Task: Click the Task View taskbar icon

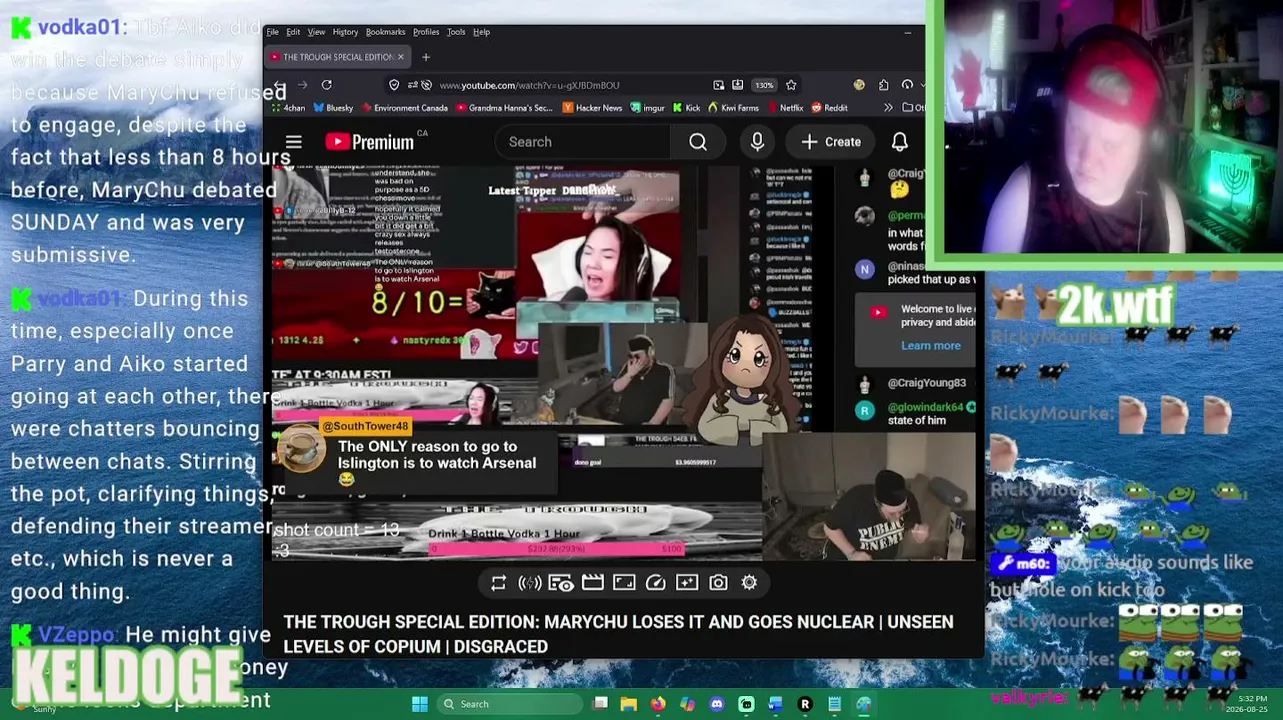Action: pyautogui.click(x=600, y=704)
